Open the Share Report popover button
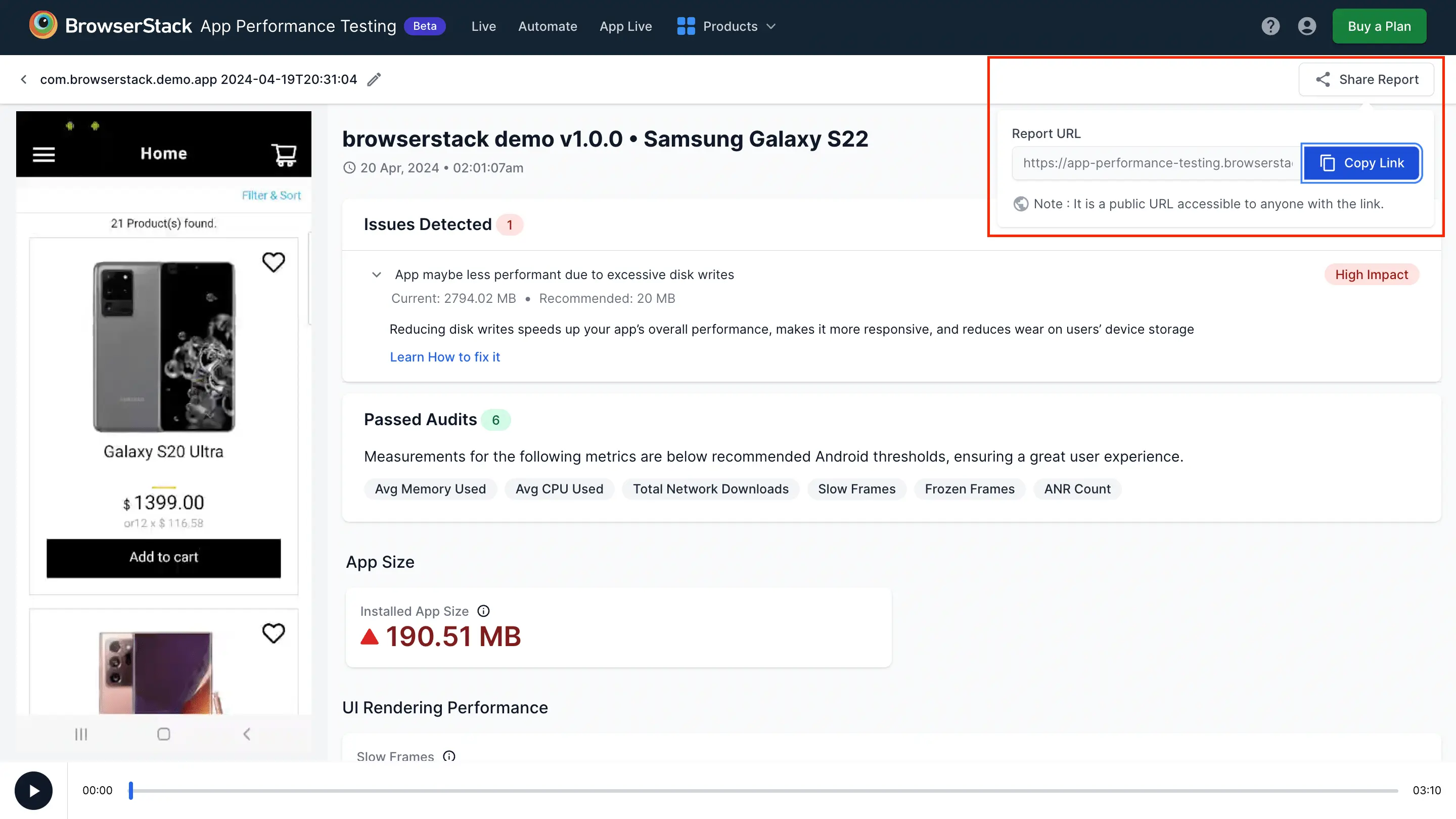Viewport: 1456px width, 819px height. pyautogui.click(x=1366, y=79)
